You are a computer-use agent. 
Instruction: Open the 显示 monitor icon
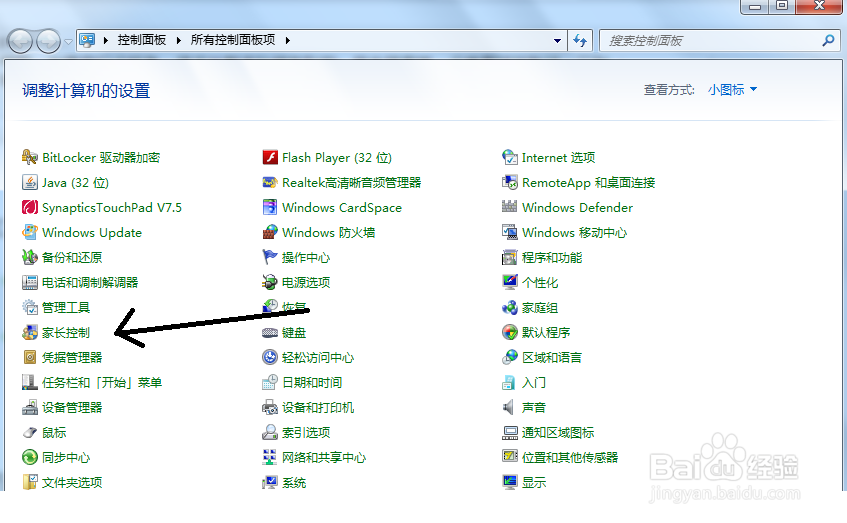coord(509,482)
